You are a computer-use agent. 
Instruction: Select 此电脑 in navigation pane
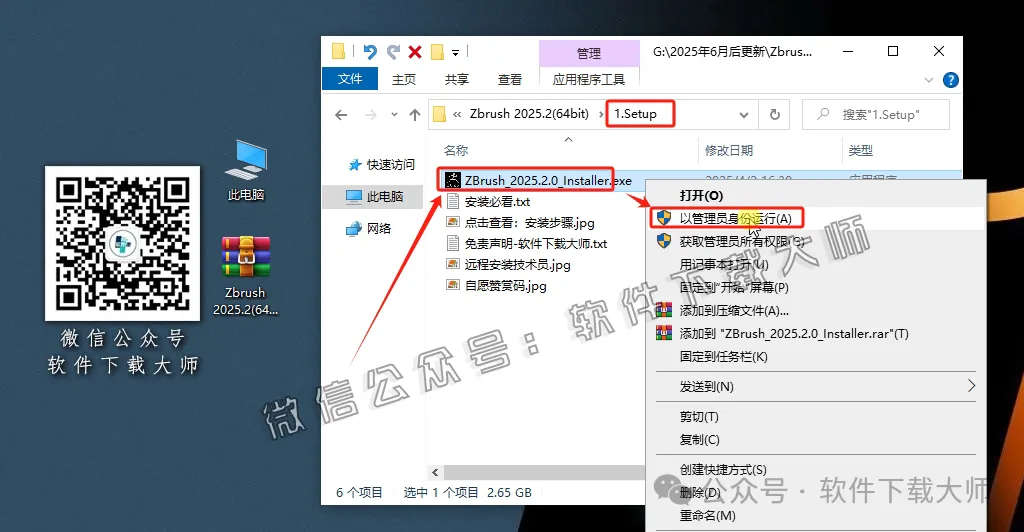click(374, 196)
